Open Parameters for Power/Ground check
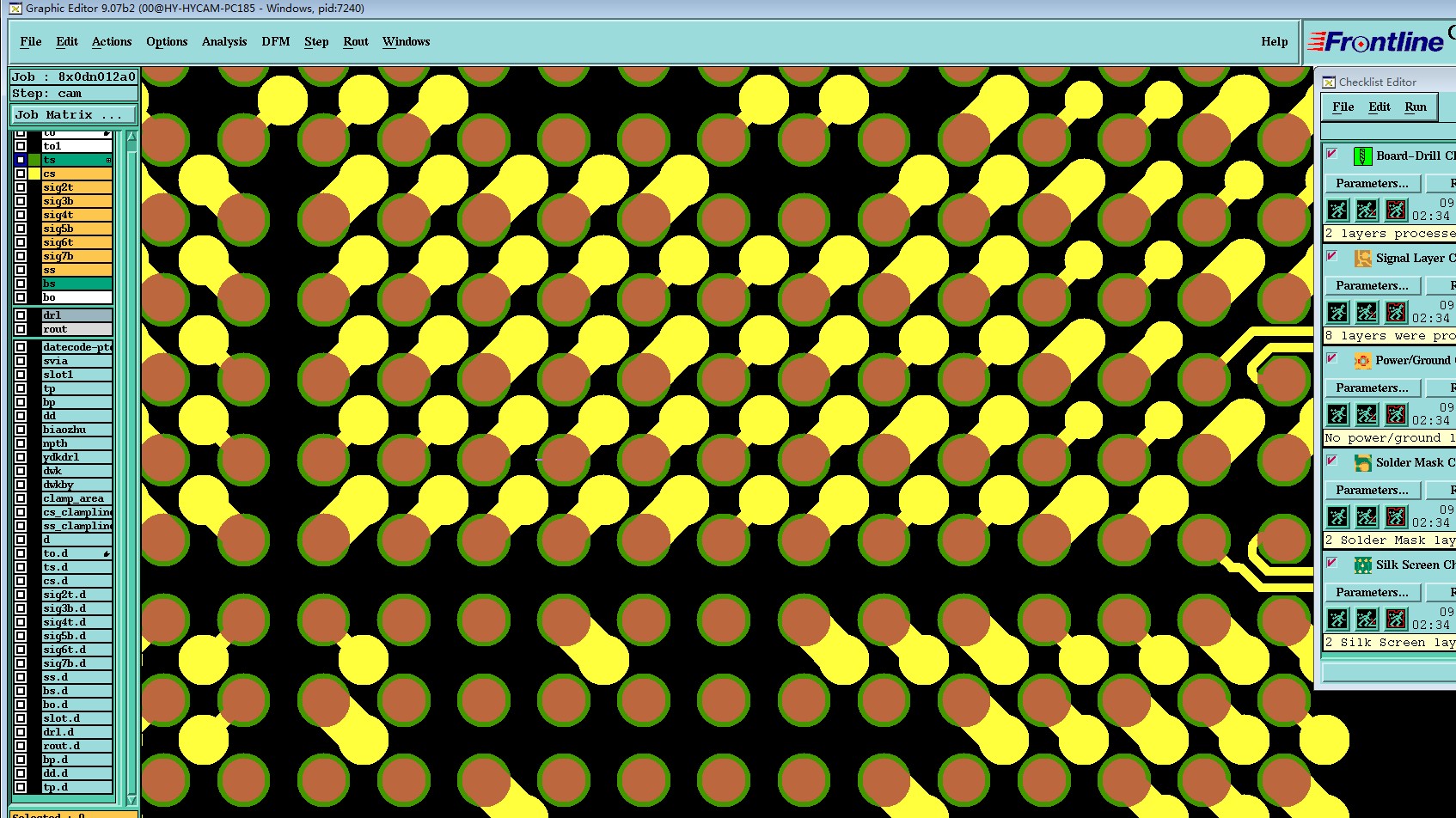The width and height of the screenshot is (1456, 818). (x=1372, y=388)
